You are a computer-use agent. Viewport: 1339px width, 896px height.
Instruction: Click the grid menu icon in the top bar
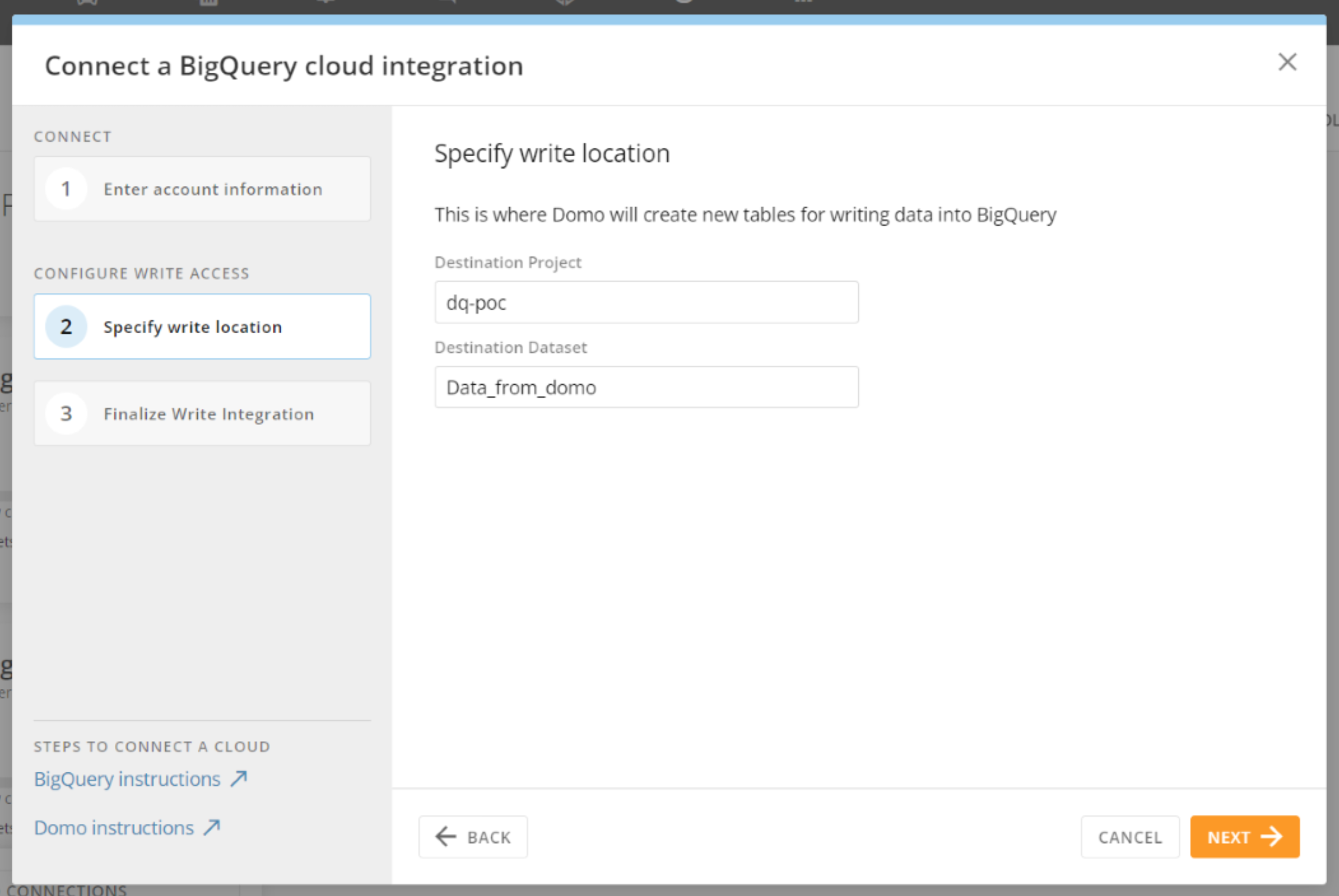coord(803,4)
